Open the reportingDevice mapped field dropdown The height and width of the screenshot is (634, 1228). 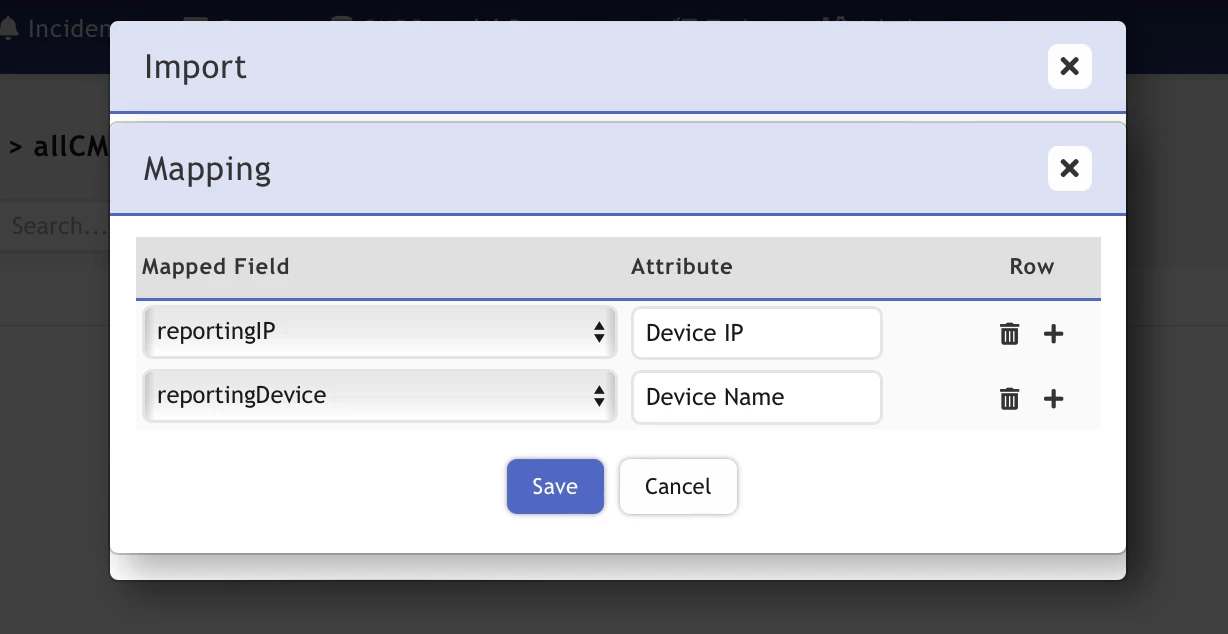tap(379, 396)
